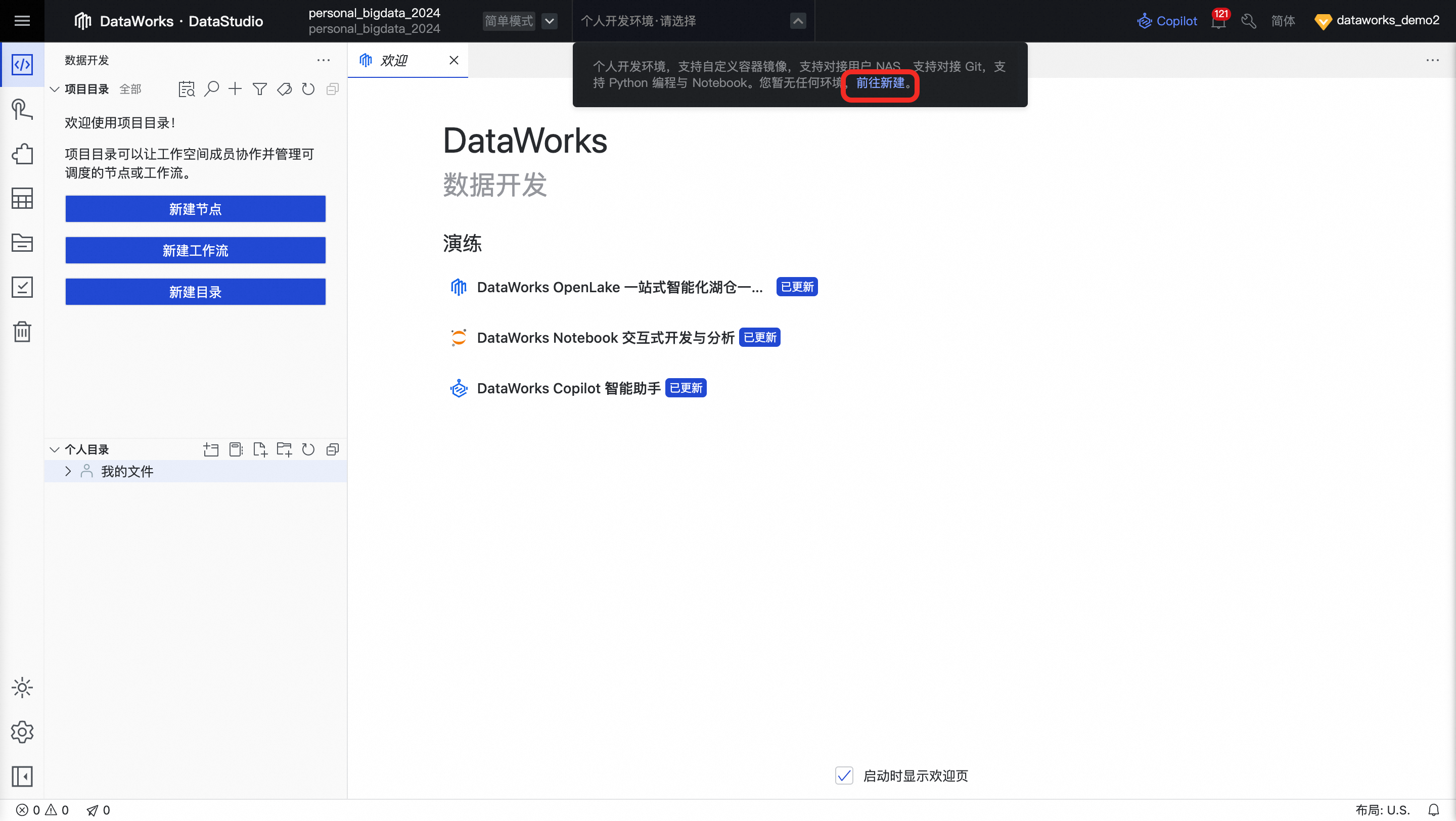Click the search icon in 项目目录 toolbar

211,88
